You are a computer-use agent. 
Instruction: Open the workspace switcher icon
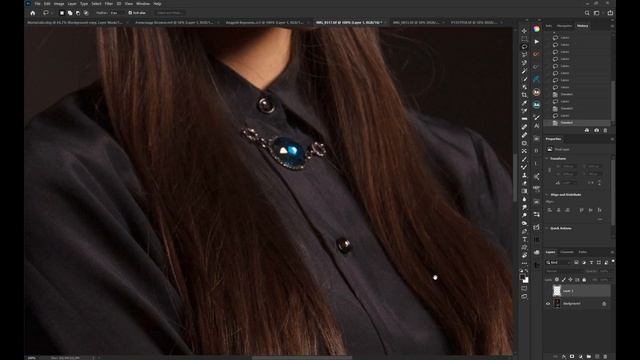597,13
